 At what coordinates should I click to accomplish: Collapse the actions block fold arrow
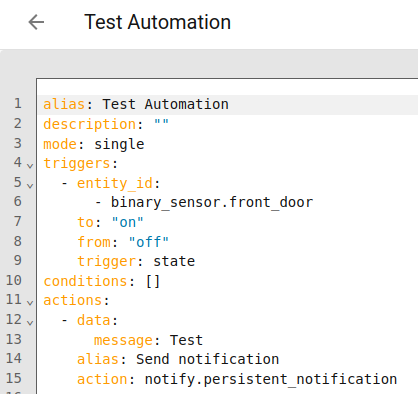click(x=30, y=303)
